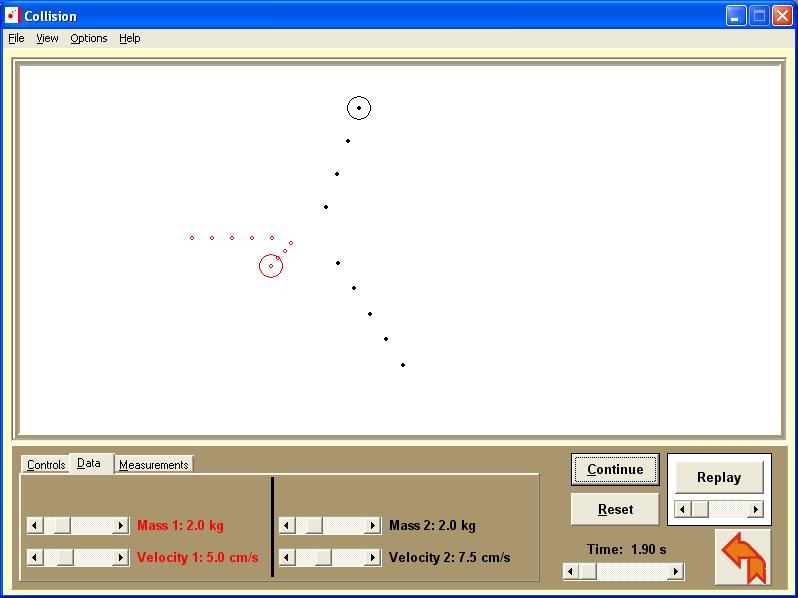Screen dimensions: 798x598
Task: Decrease Mass 1 with left arrow
Action: click(x=35, y=525)
